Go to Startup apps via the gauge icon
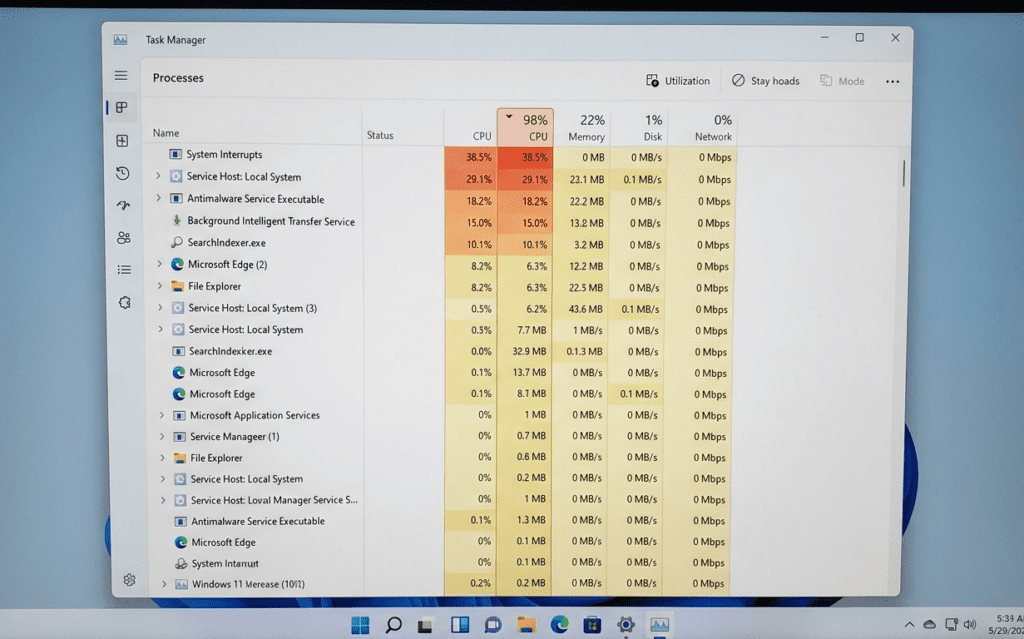The image size is (1024, 639). tap(123, 205)
